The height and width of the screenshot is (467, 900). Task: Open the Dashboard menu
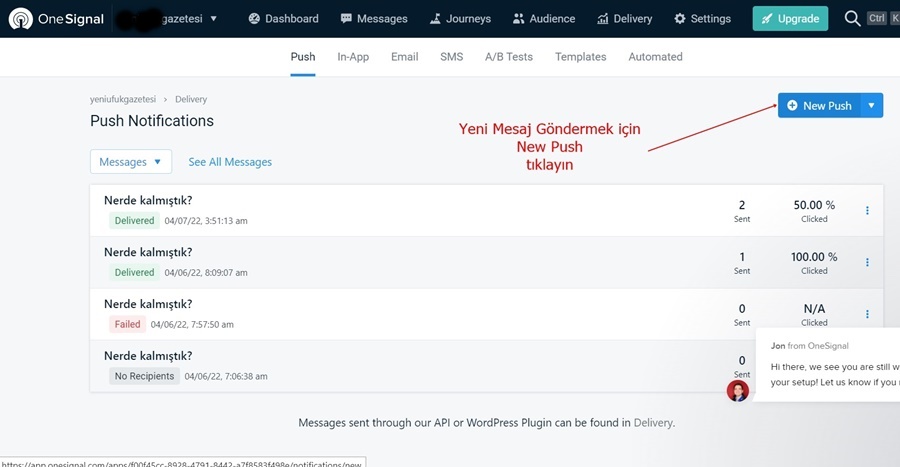pos(284,19)
